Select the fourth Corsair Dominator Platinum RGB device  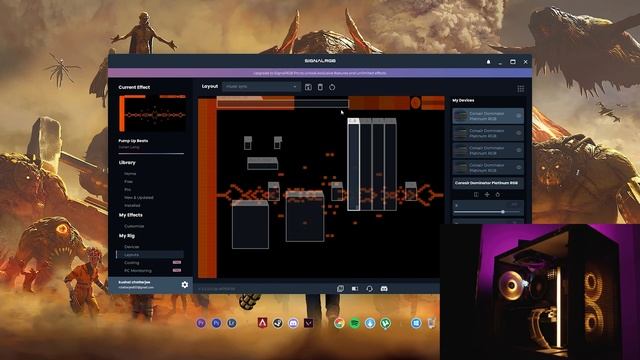[488, 167]
